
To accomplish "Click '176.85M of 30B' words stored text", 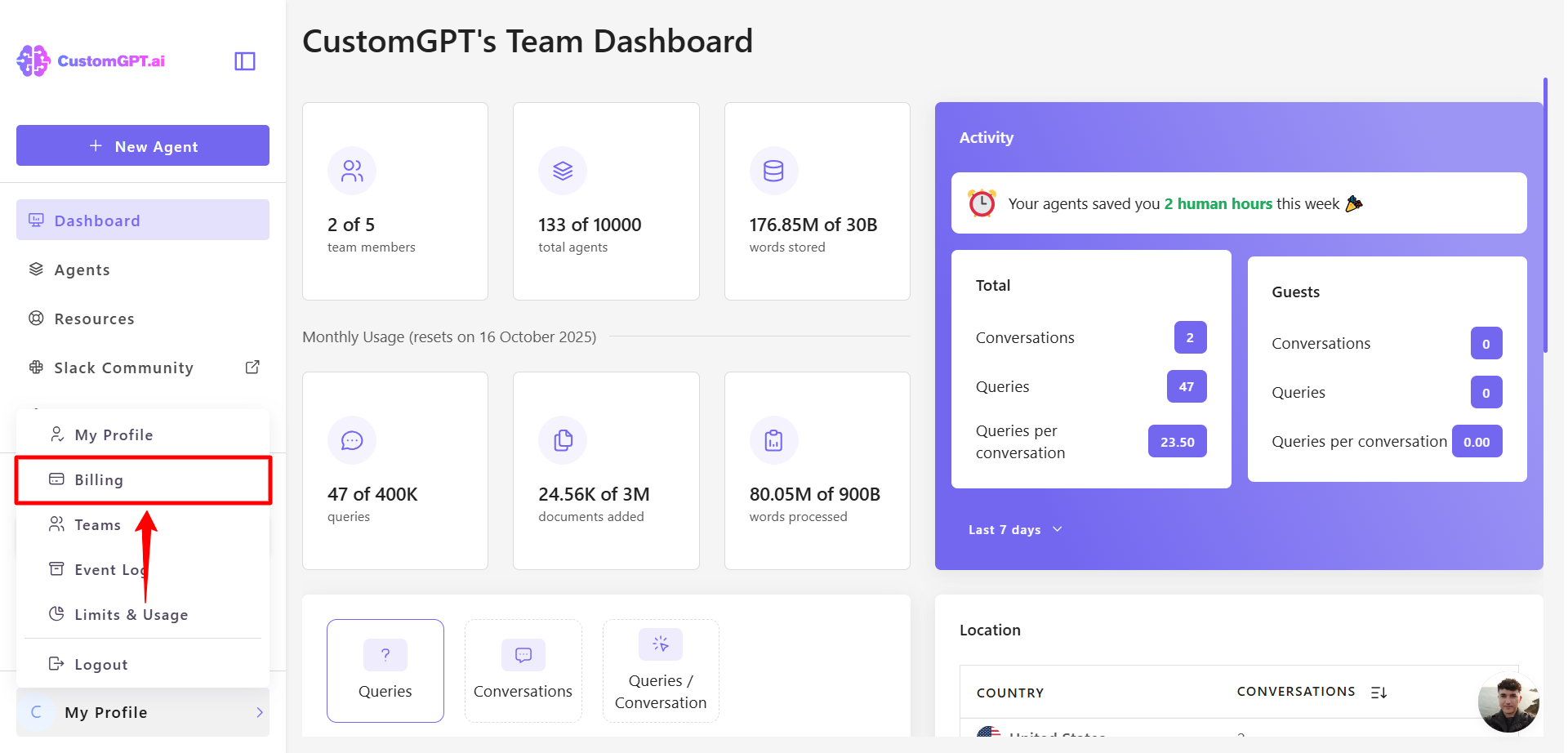I will click(x=813, y=225).
